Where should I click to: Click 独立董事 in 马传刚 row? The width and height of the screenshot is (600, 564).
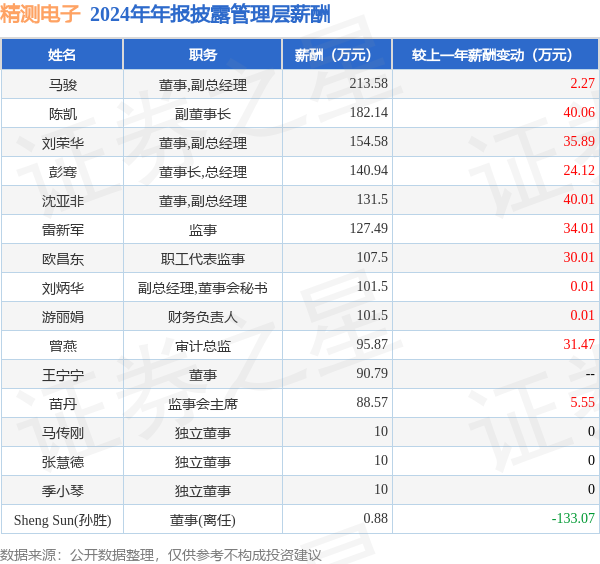(202, 433)
